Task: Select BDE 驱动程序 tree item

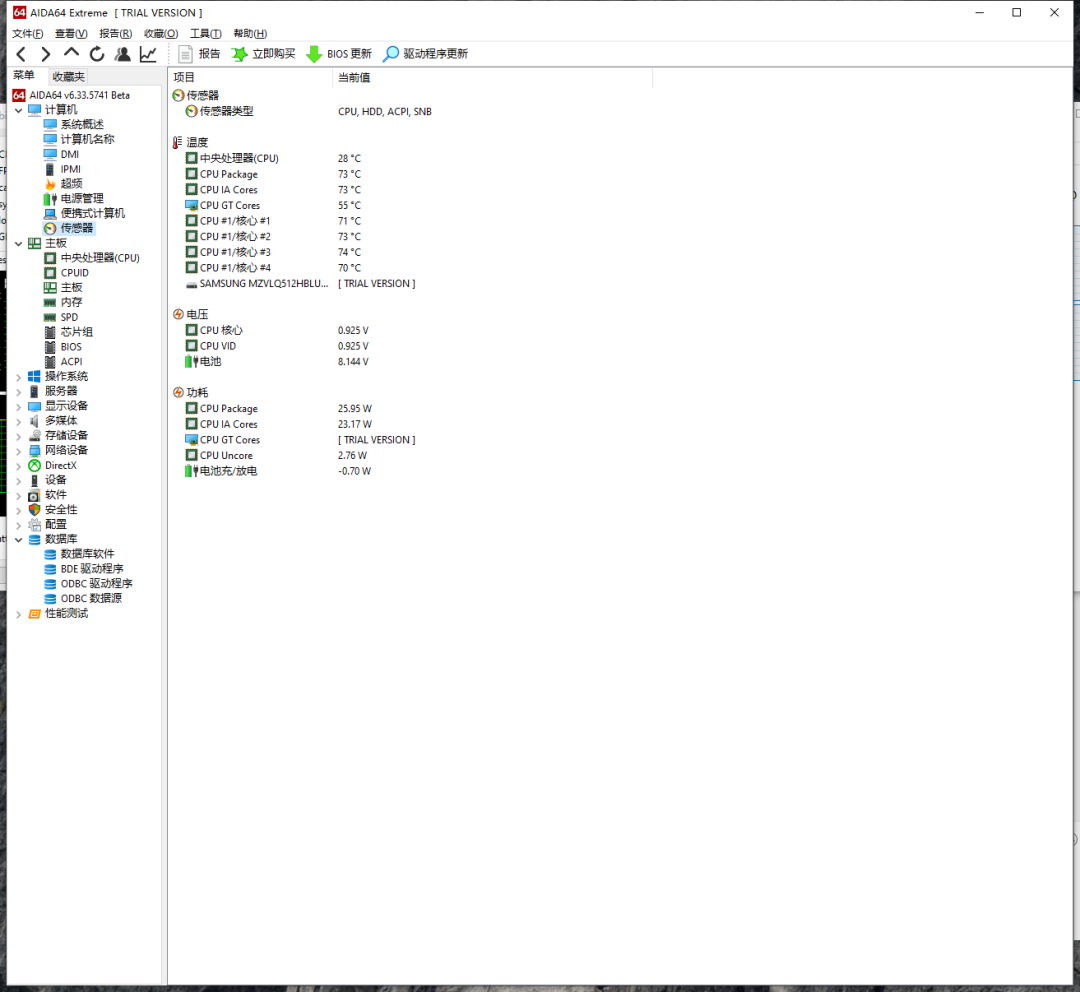Action: tap(92, 569)
